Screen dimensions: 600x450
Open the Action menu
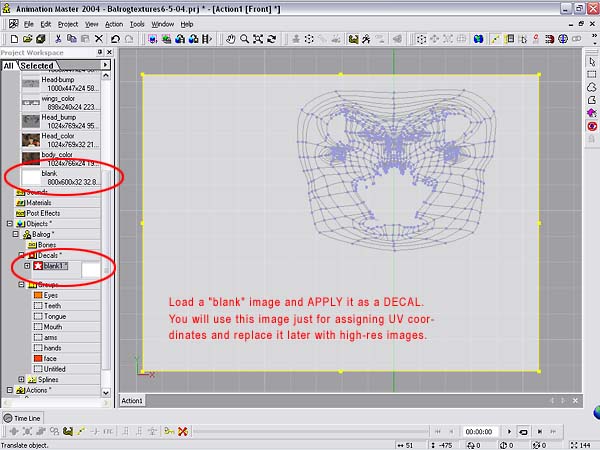[114, 23]
